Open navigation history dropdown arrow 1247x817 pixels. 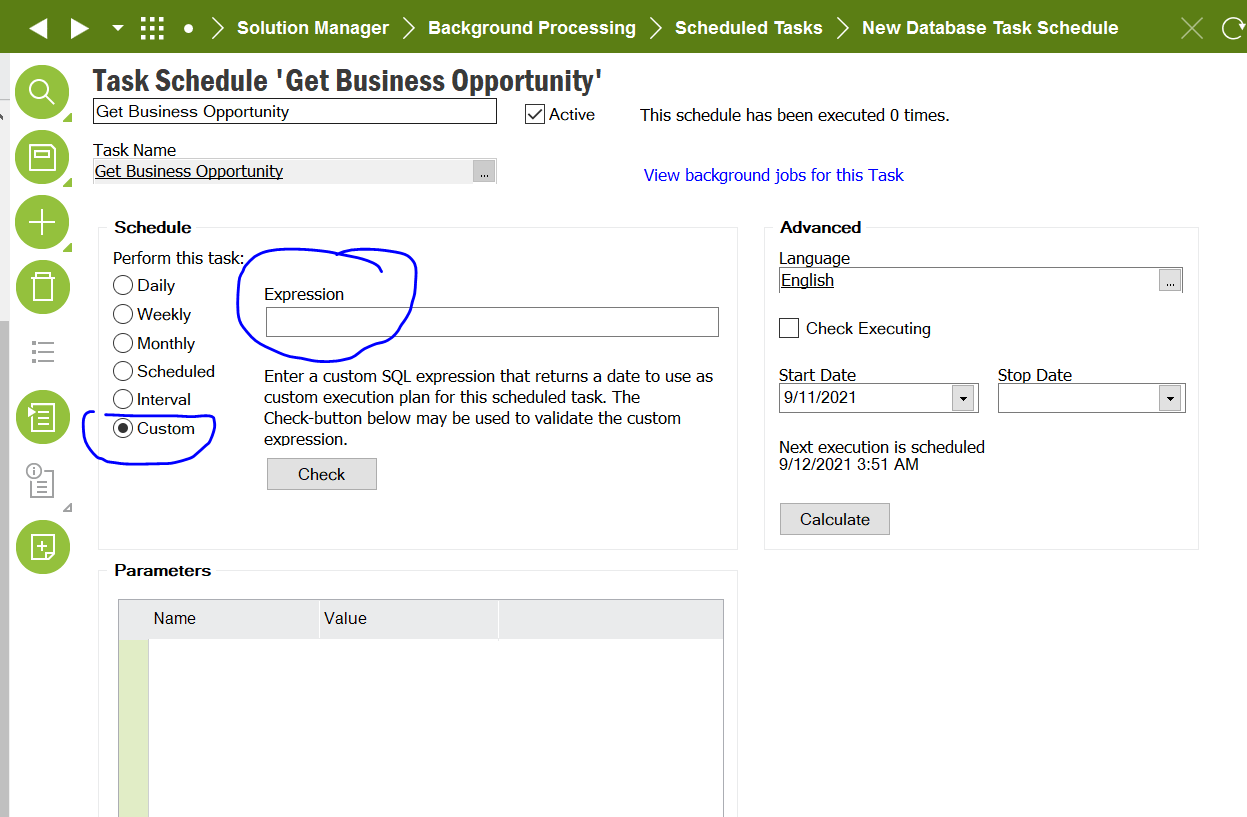point(118,28)
